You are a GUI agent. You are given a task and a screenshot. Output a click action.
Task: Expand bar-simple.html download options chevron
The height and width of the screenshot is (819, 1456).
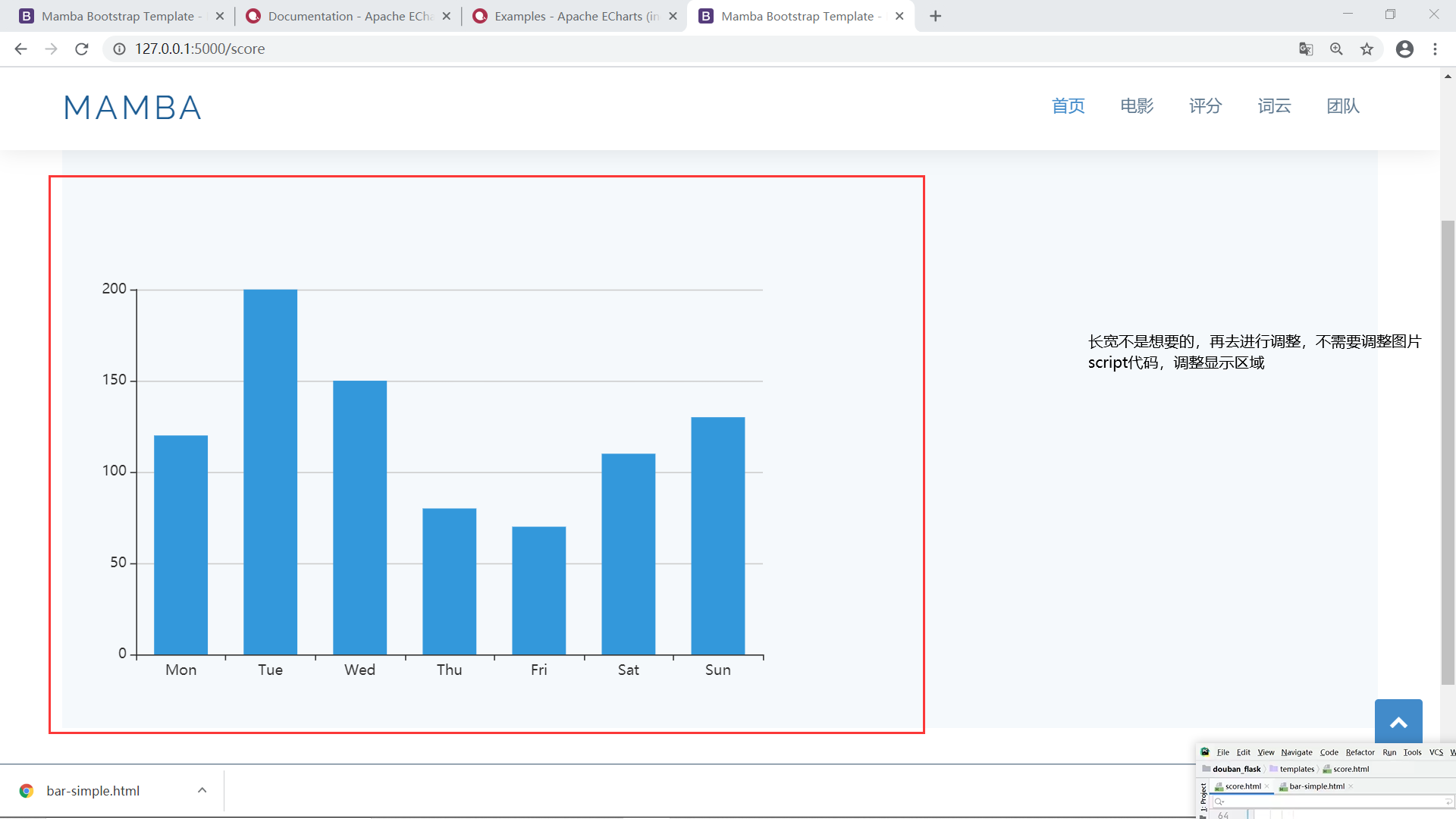click(x=202, y=790)
